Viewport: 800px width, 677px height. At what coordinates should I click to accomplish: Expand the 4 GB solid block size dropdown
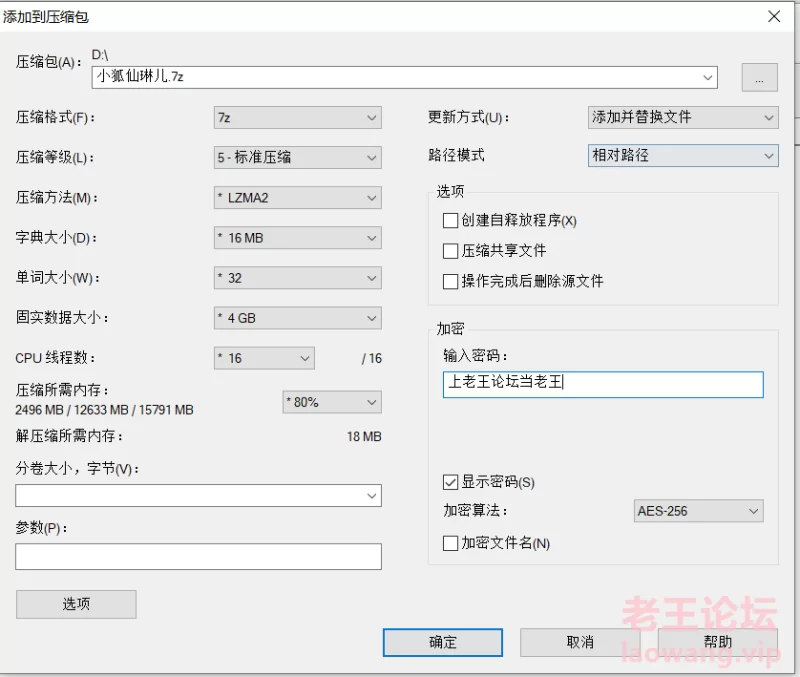(x=297, y=318)
